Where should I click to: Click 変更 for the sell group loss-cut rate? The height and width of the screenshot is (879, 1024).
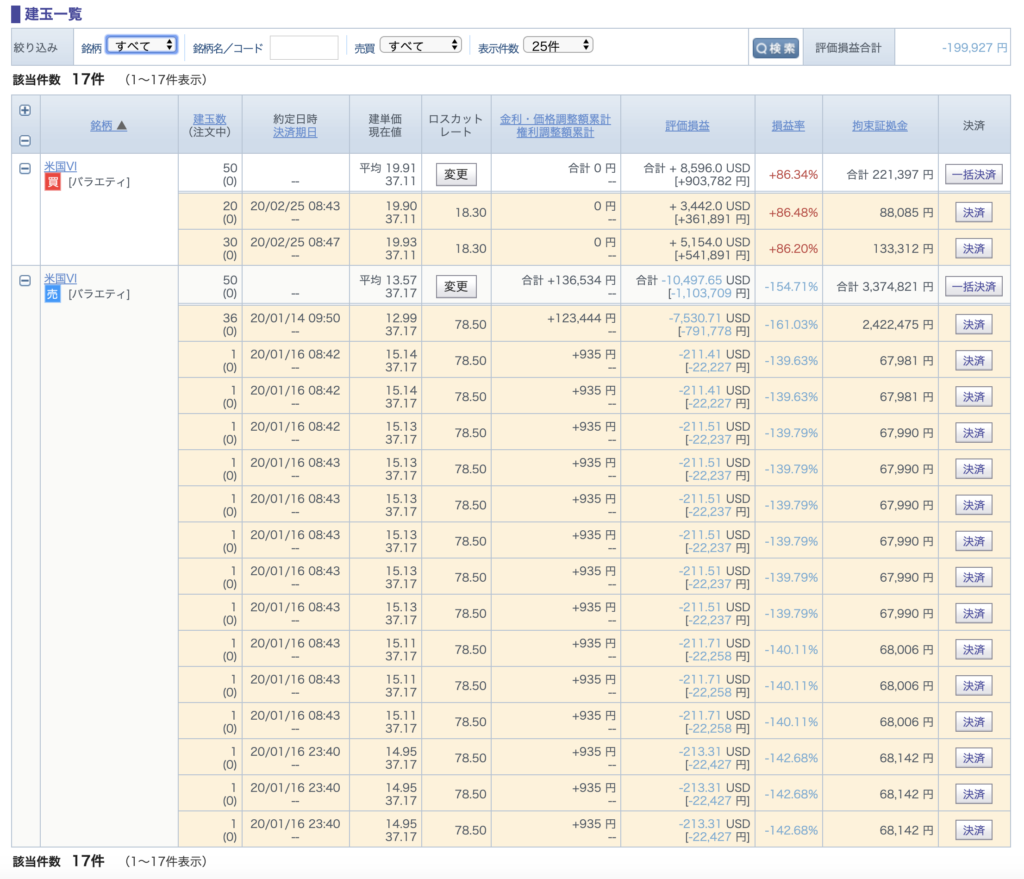click(456, 286)
